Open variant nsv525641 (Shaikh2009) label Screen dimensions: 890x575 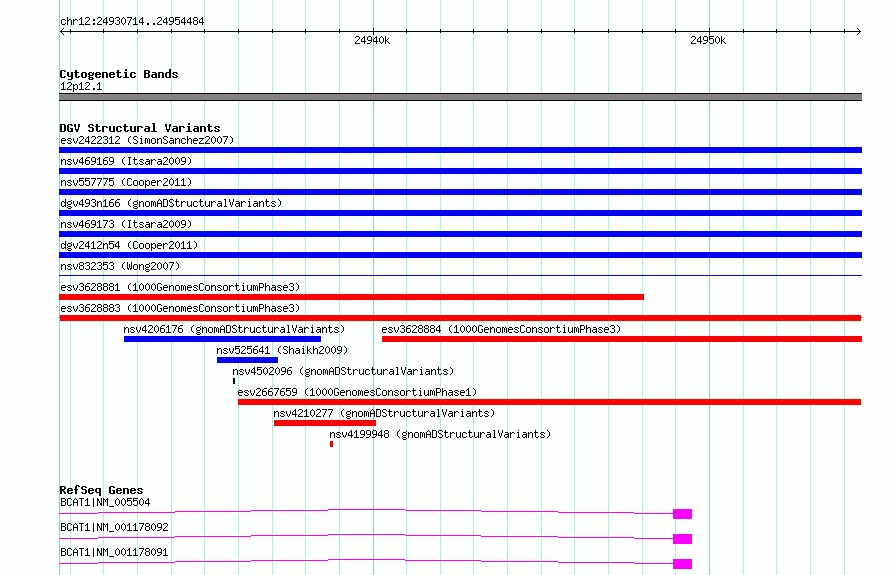pos(282,350)
